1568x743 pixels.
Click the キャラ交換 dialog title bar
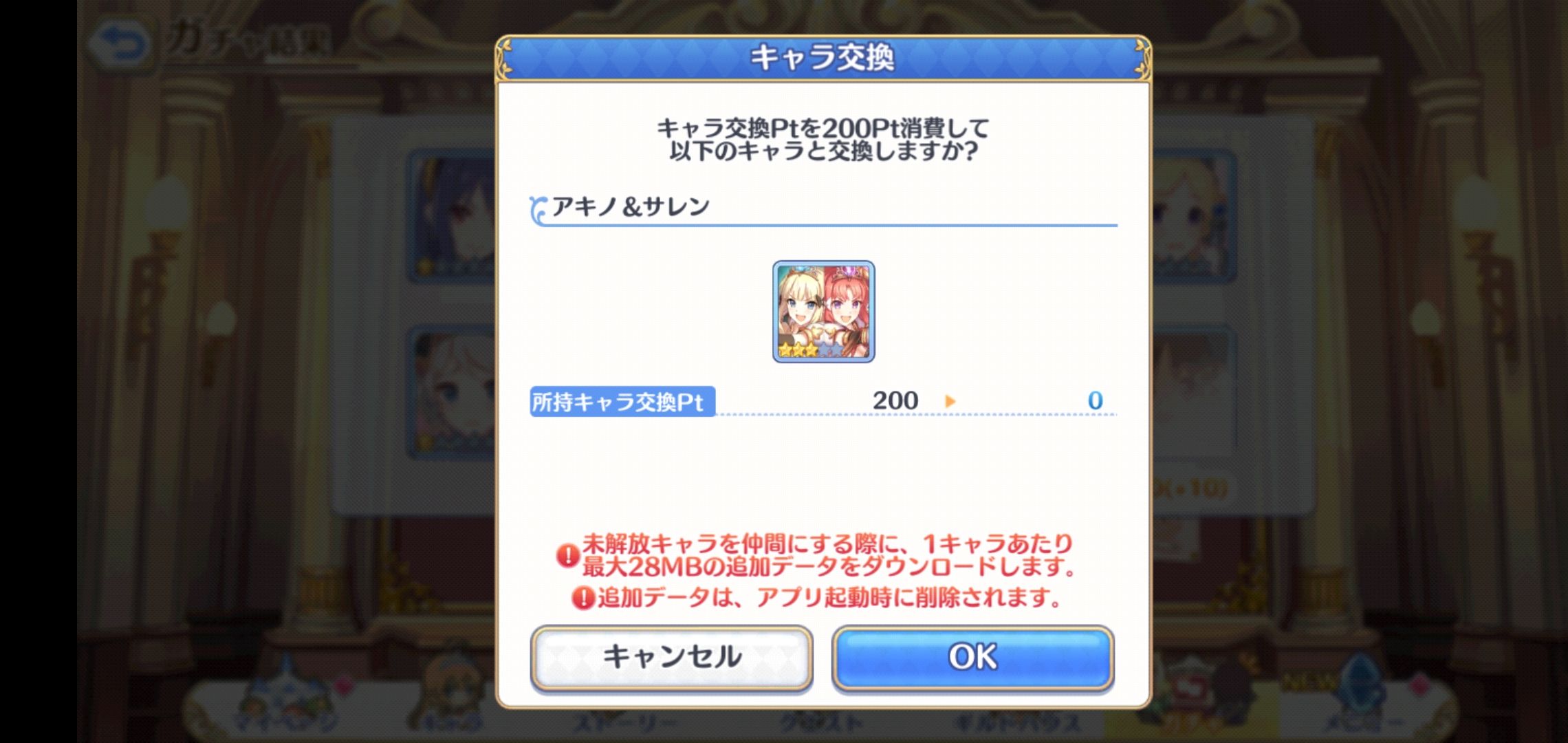(823, 58)
